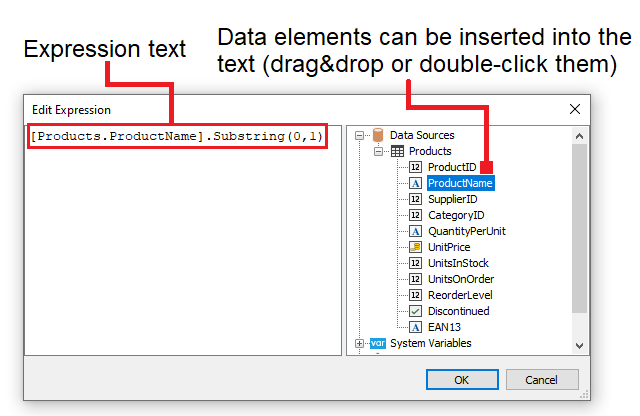640x416 pixels.
Task: Click the text icon beside QuantityPerUnit
Action: pyautogui.click(x=416, y=231)
